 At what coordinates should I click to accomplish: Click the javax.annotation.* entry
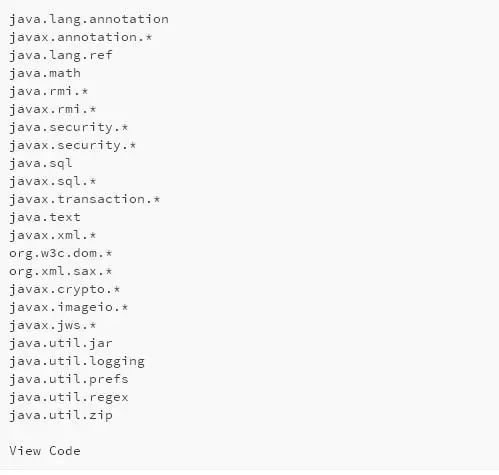[81, 37]
